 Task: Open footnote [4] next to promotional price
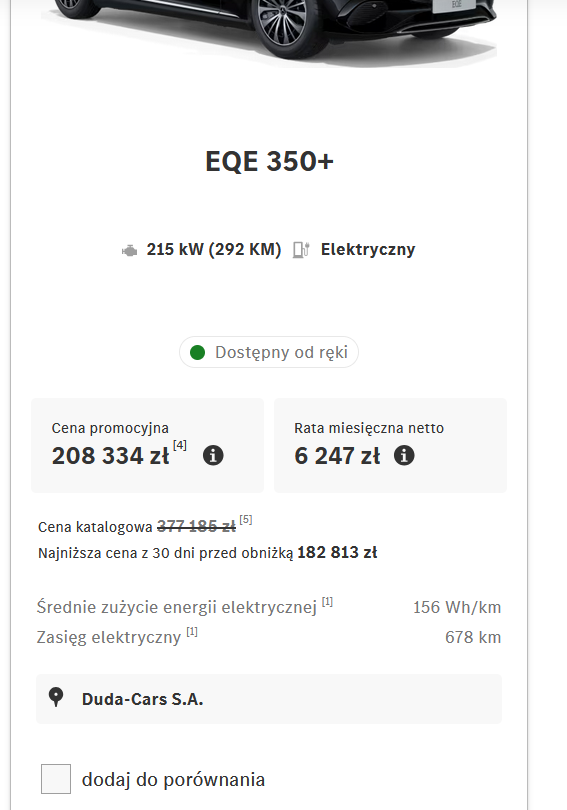180,445
